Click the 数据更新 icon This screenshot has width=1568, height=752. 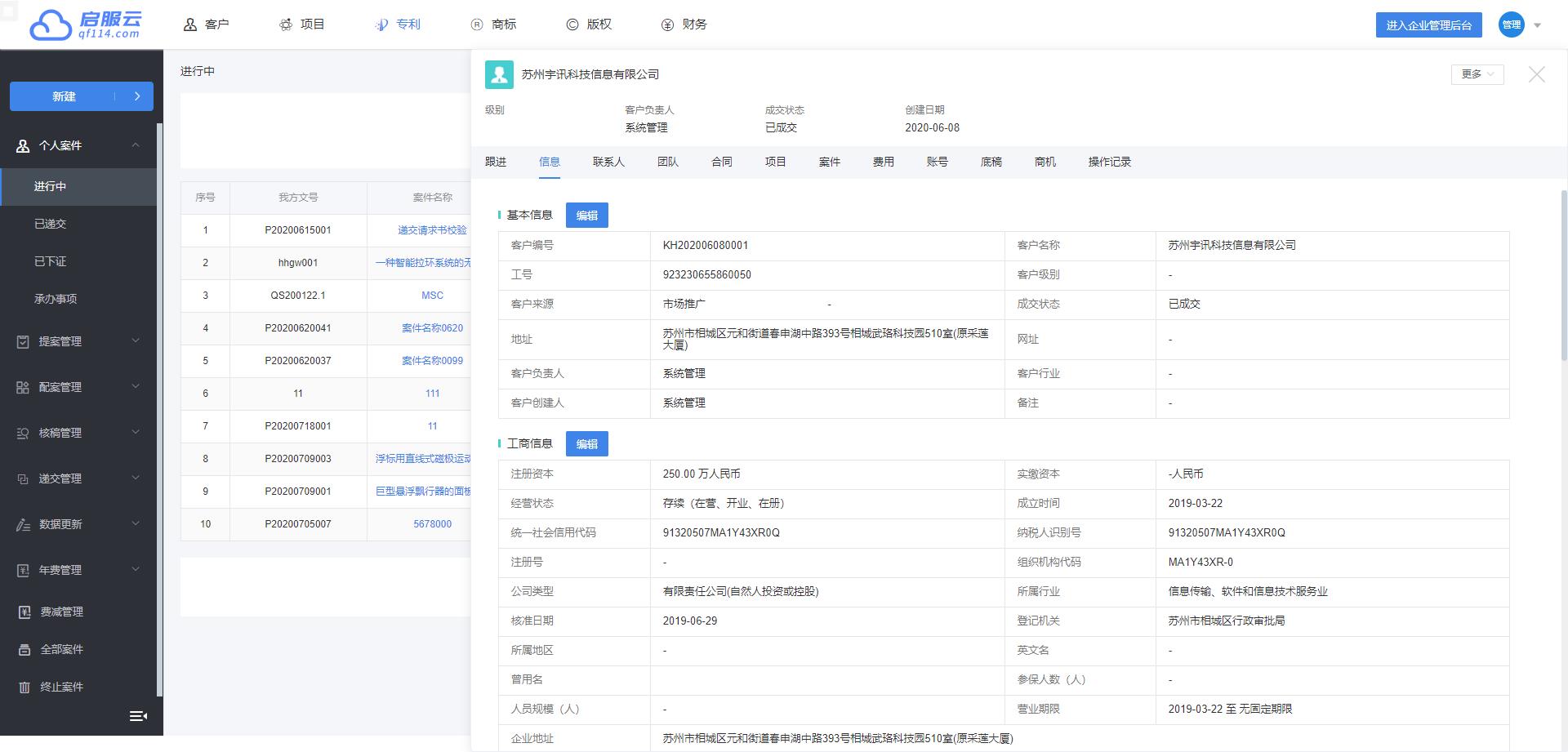(23, 524)
